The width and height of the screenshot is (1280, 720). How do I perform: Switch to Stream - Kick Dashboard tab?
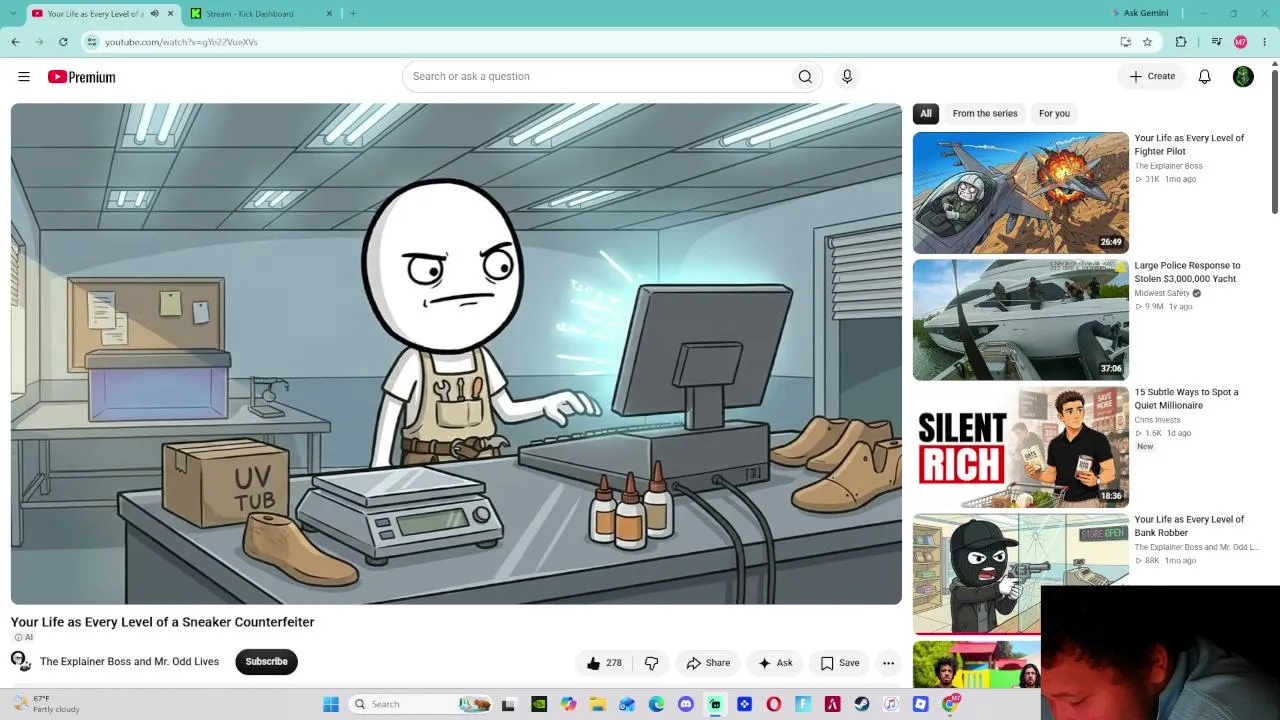point(262,14)
